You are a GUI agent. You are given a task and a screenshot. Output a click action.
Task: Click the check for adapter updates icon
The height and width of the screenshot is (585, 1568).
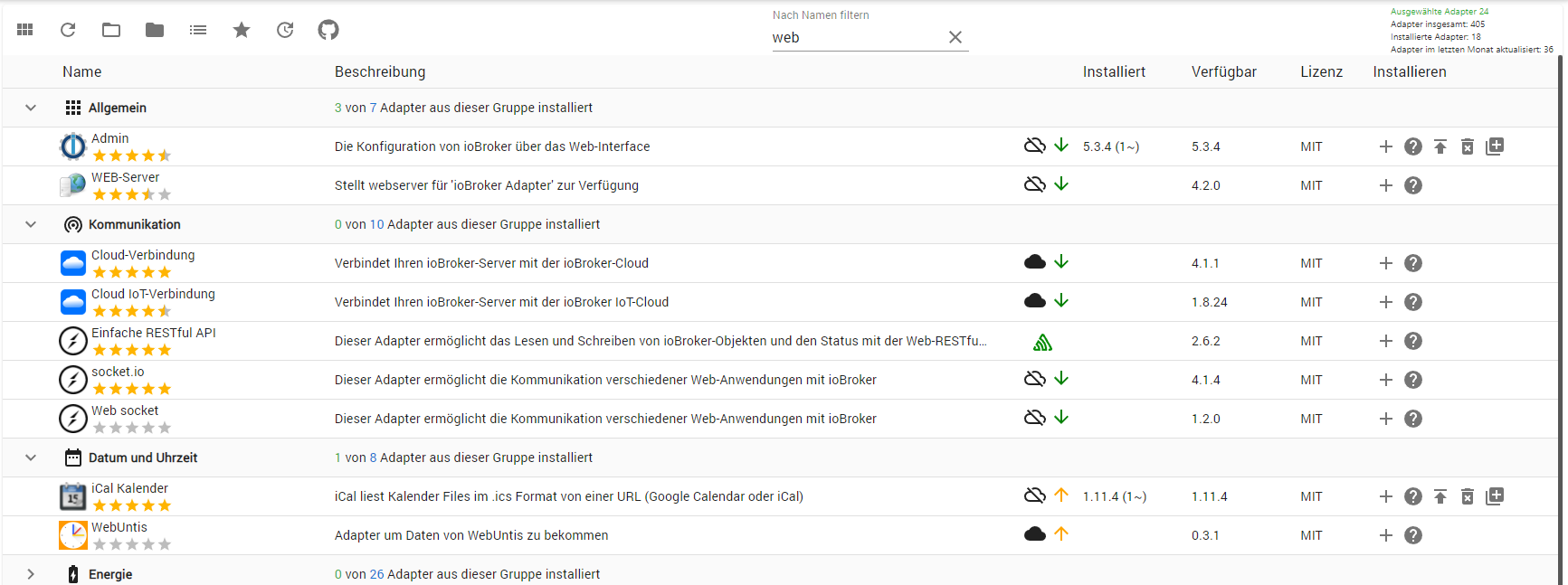tap(285, 30)
